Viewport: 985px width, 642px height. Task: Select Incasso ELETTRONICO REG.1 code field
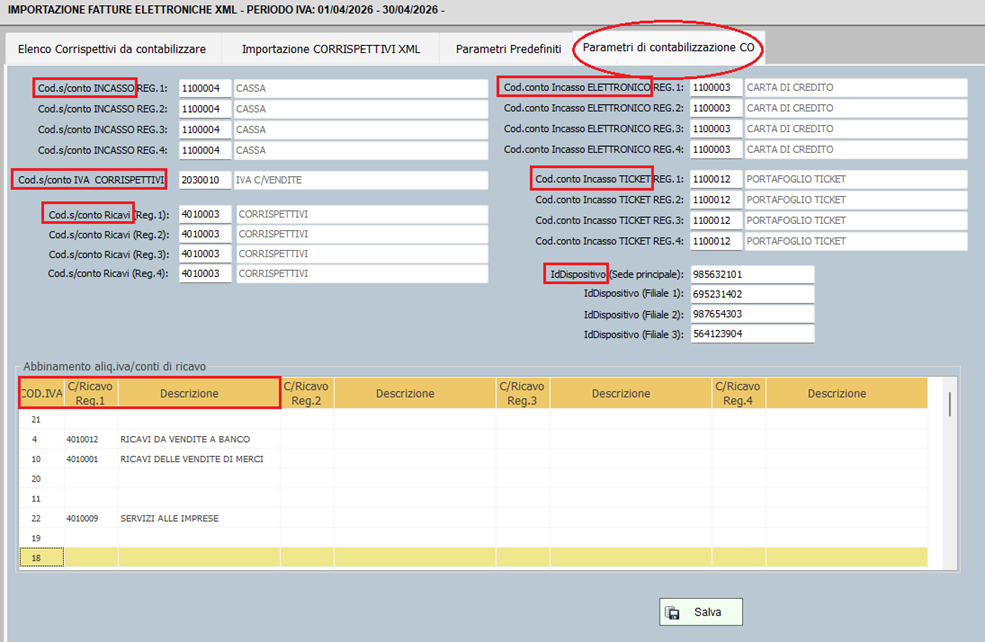coord(715,88)
